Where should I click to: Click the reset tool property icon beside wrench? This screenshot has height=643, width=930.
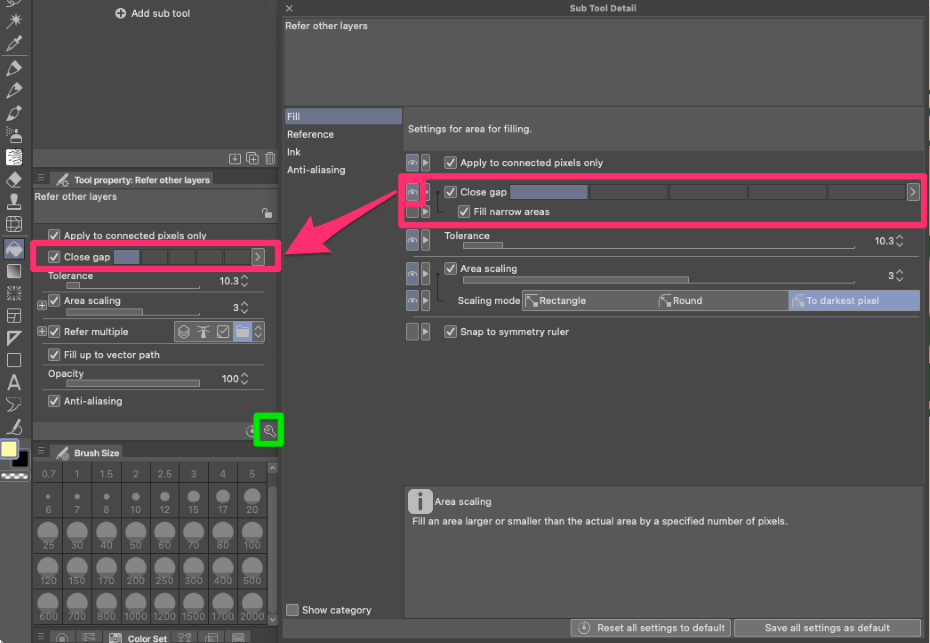(251, 431)
